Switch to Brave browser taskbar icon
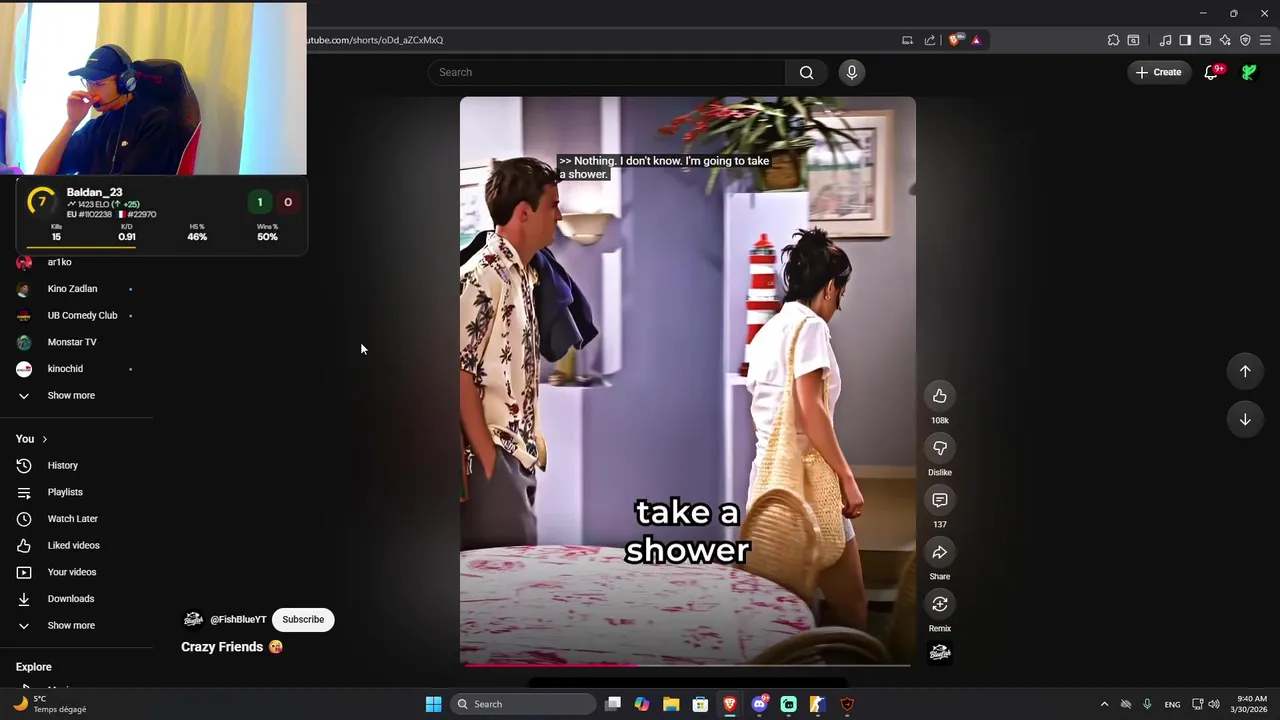 click(x=730, y=704)
